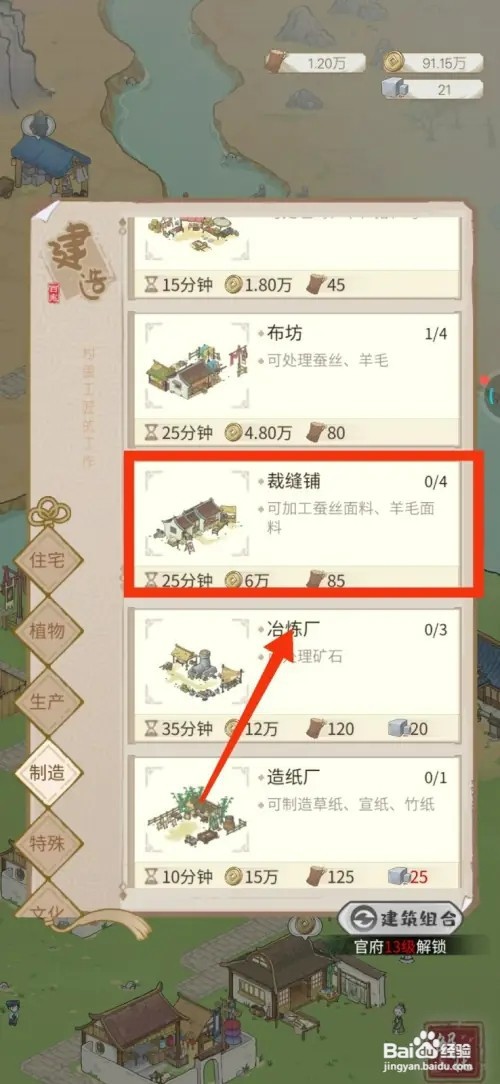
Task: Open the 生产 category tab
Action: (48, 702)
